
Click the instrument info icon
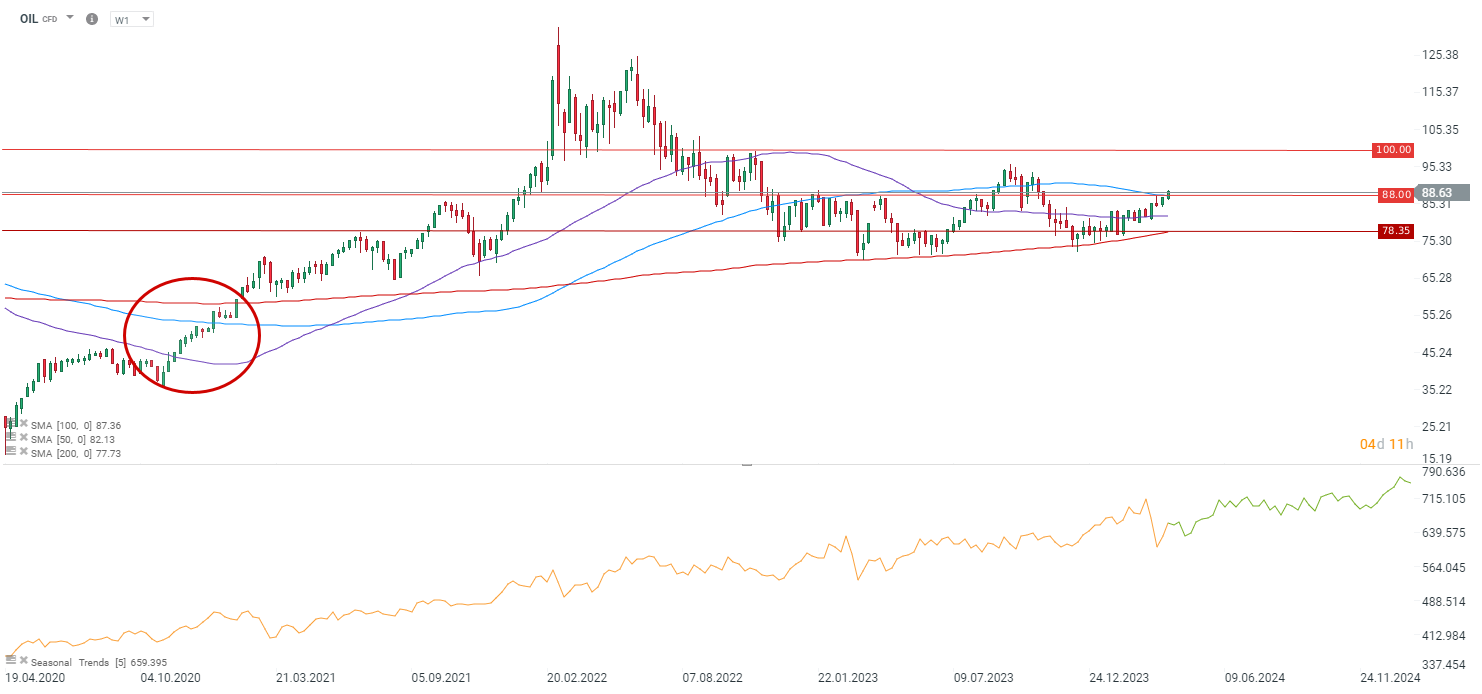pos(92,19)
